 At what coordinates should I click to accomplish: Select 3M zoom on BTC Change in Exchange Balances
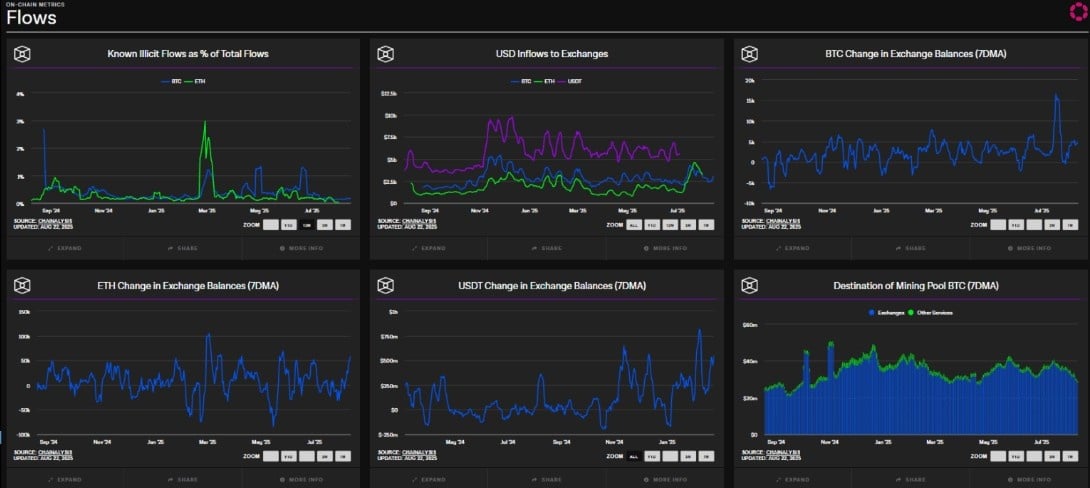point(1052,225)
